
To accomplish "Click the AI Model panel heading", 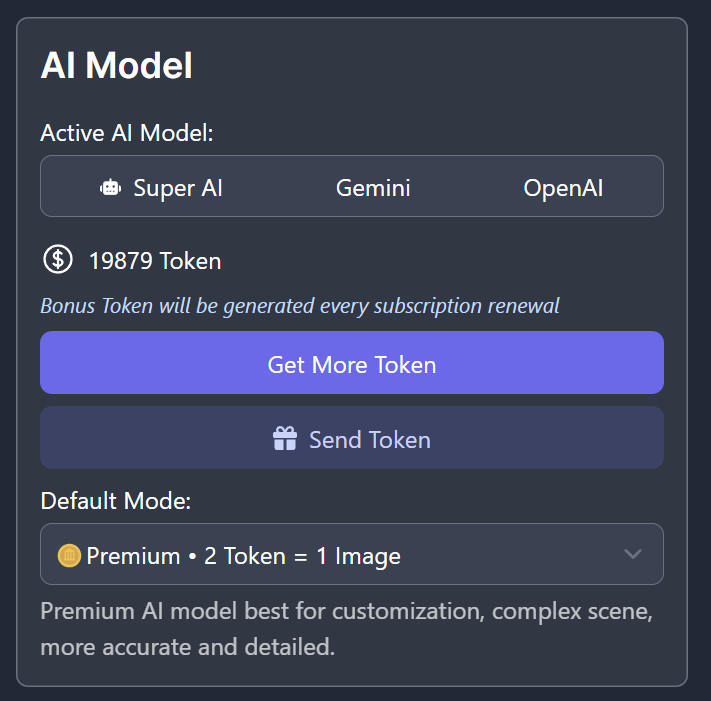I will (116, 66).
